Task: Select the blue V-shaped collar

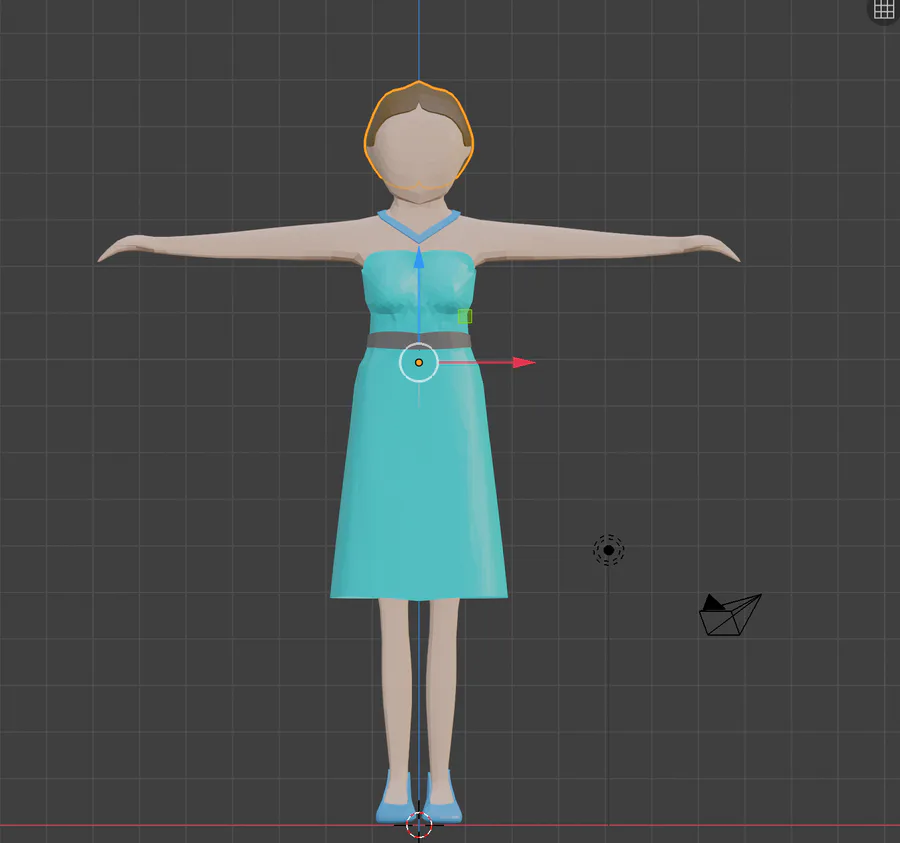Action: tap(419, 226)
